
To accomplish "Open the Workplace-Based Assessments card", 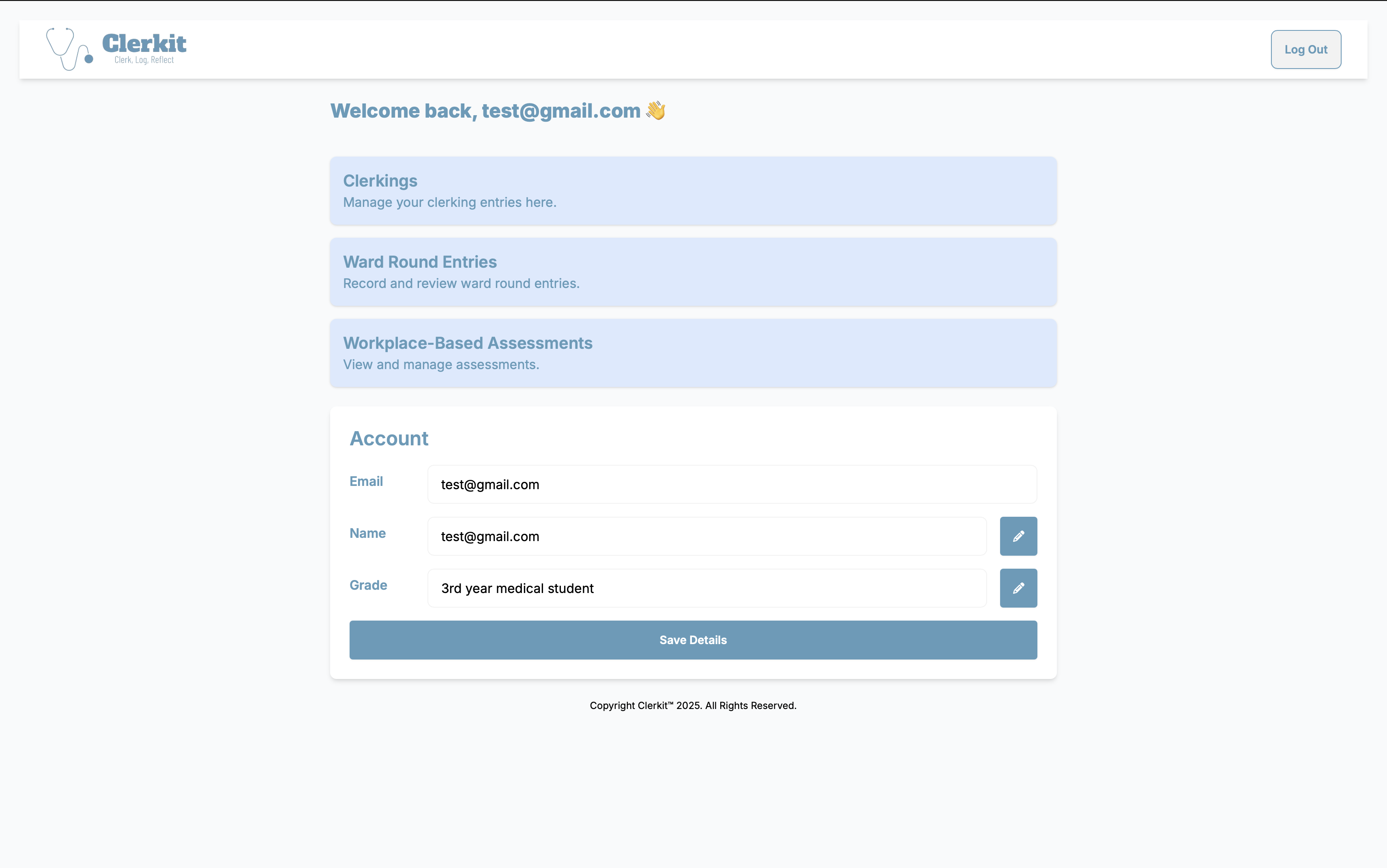I will (693, 353).
